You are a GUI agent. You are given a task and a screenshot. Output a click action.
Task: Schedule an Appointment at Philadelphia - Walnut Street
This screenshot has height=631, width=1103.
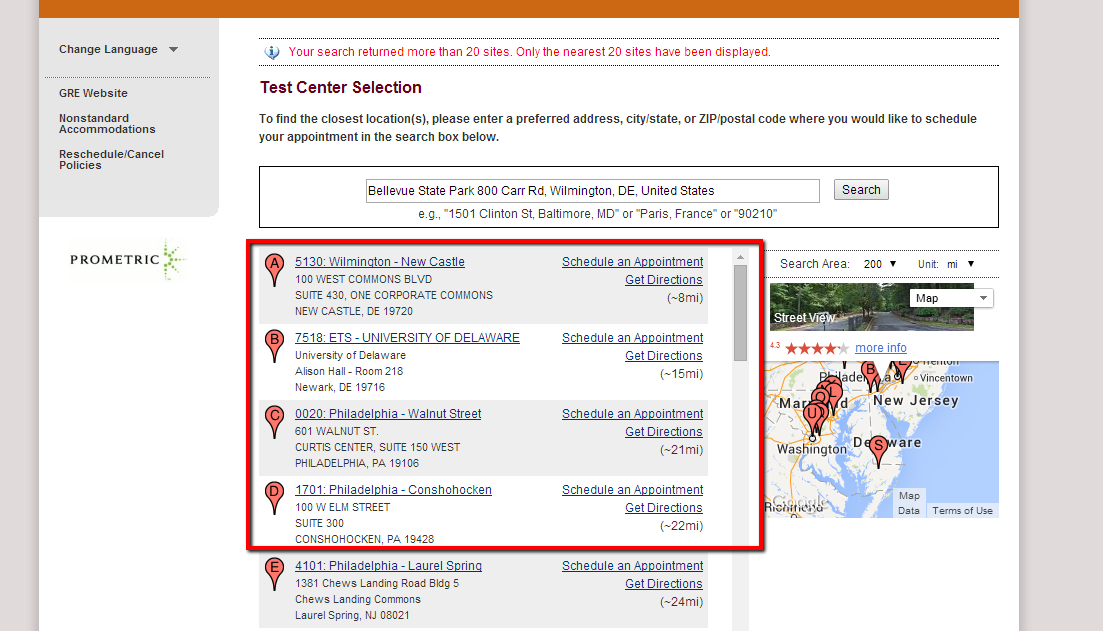tap(632, 414)
